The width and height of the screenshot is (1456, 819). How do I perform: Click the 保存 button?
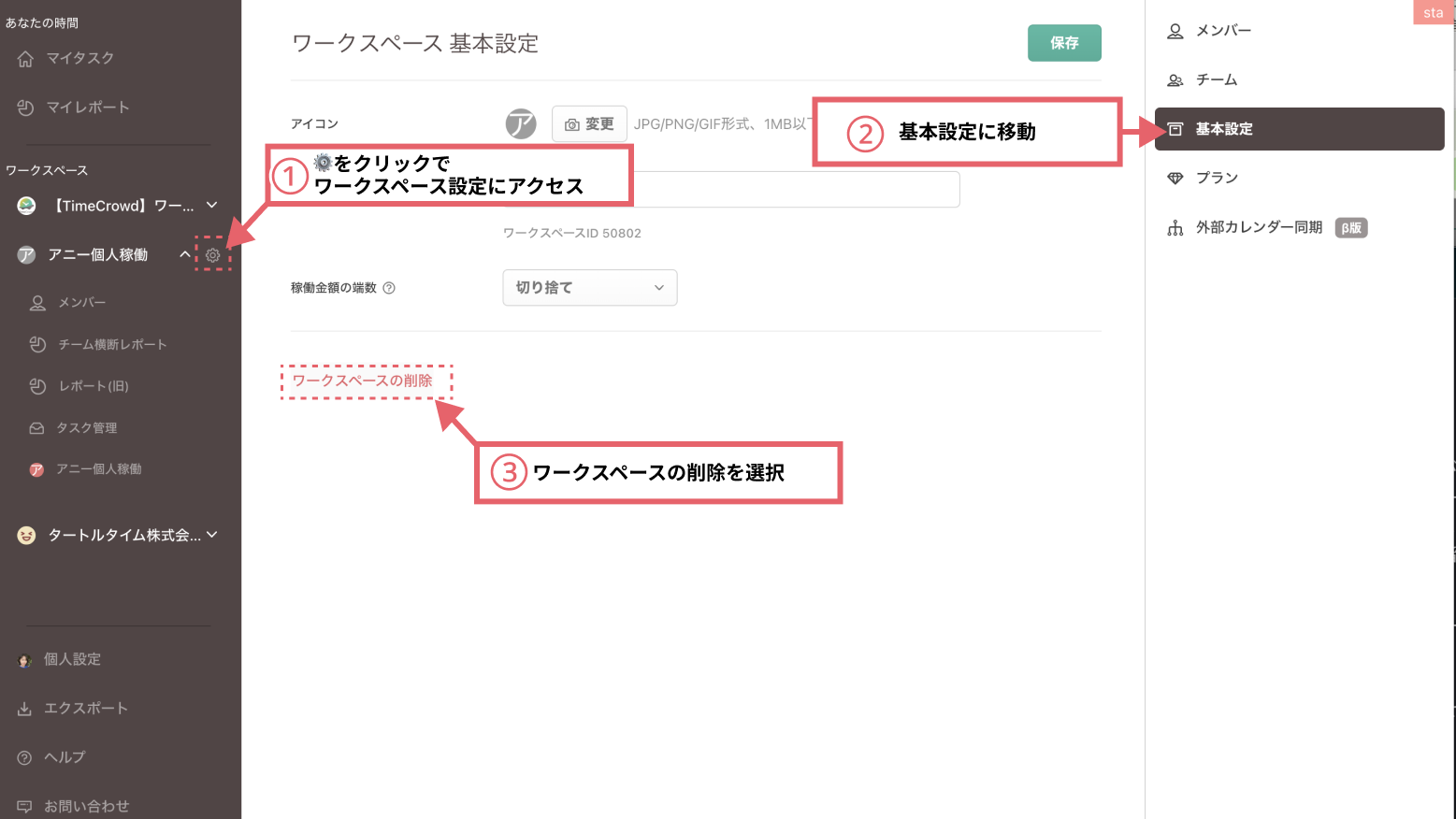pos(1064,43)
